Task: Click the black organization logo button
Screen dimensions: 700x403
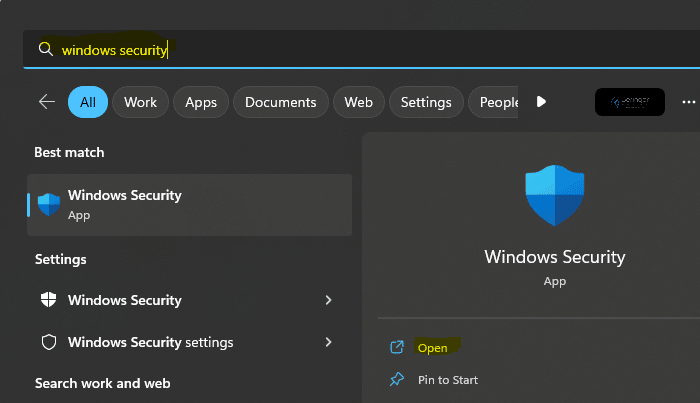Action: (630, 102)
